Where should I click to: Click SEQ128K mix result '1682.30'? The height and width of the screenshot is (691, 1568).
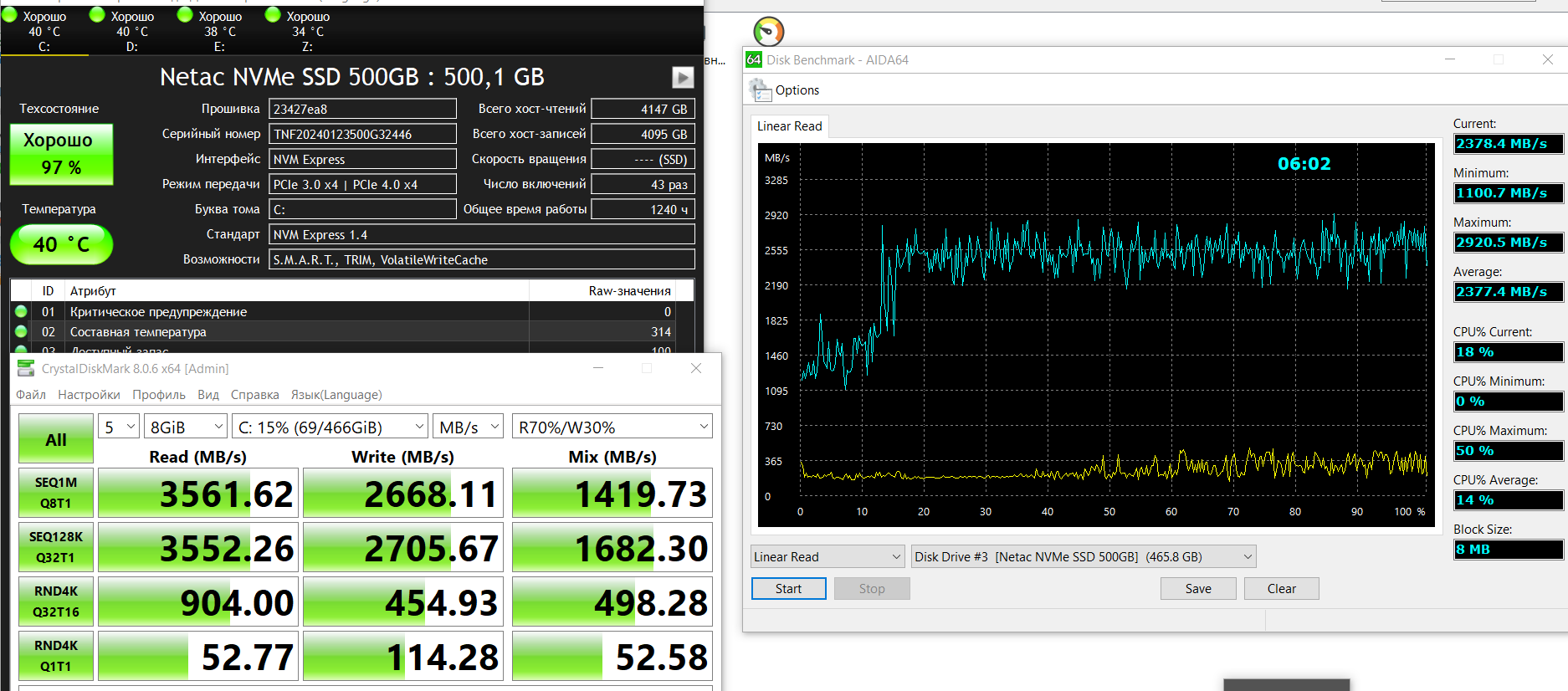point(612,548)
